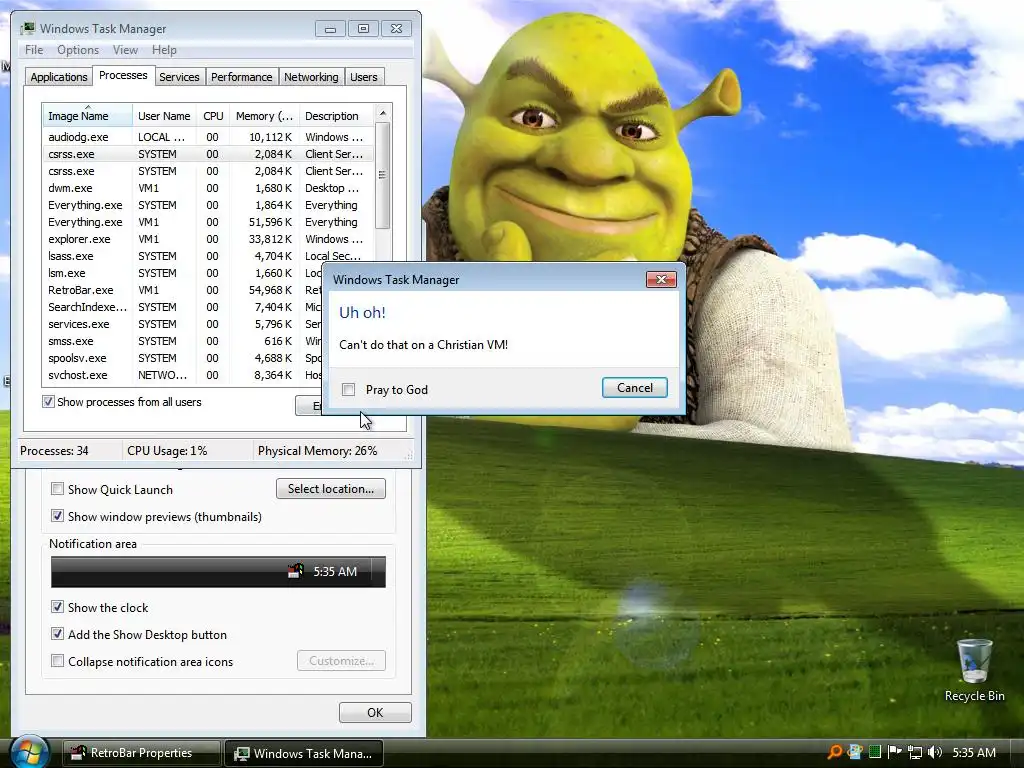Click the process list scroll up arrow
This screenshot has width=1024, height=768.
[383, 113]
